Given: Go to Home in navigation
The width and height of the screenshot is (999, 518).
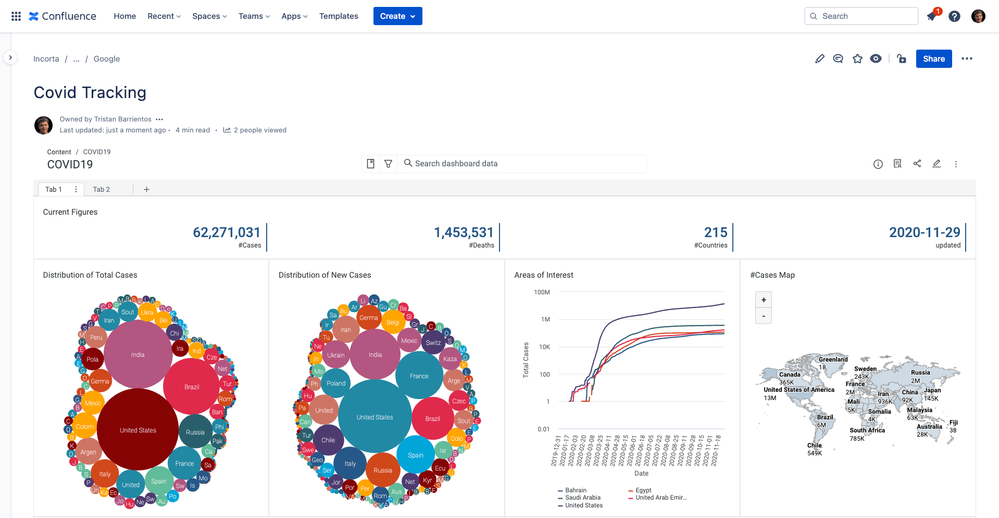Looking at the screenshot, I should tap(125, 16).
